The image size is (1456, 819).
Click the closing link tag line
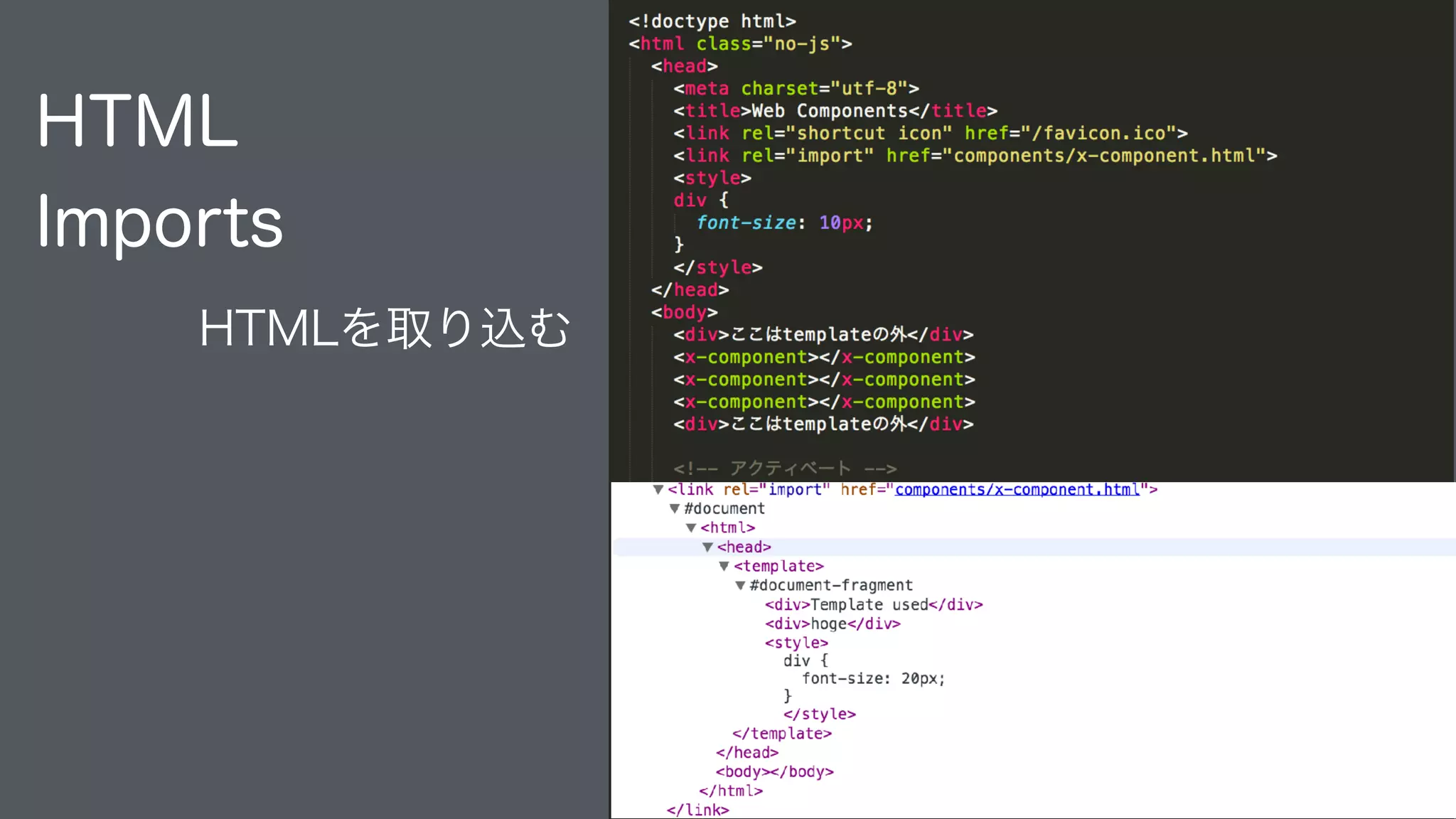(x=697, y=810)
